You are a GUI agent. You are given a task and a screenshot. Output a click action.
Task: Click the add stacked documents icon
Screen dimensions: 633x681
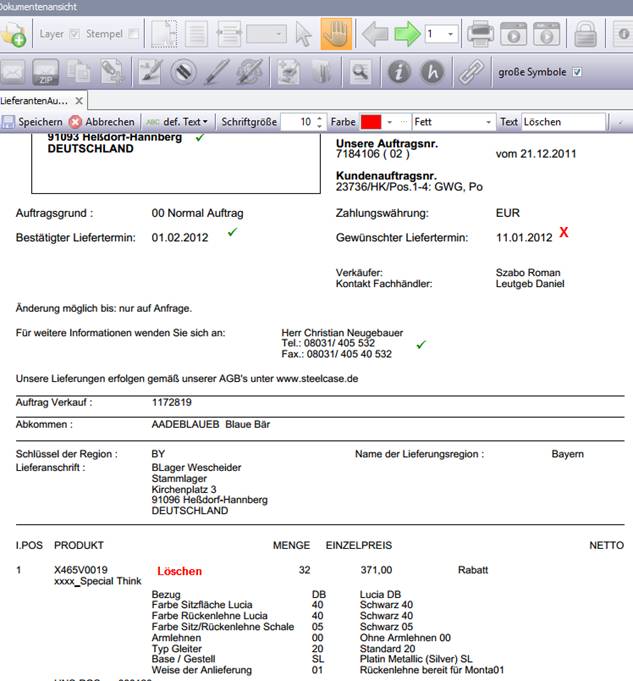click(x=288, y=72)
